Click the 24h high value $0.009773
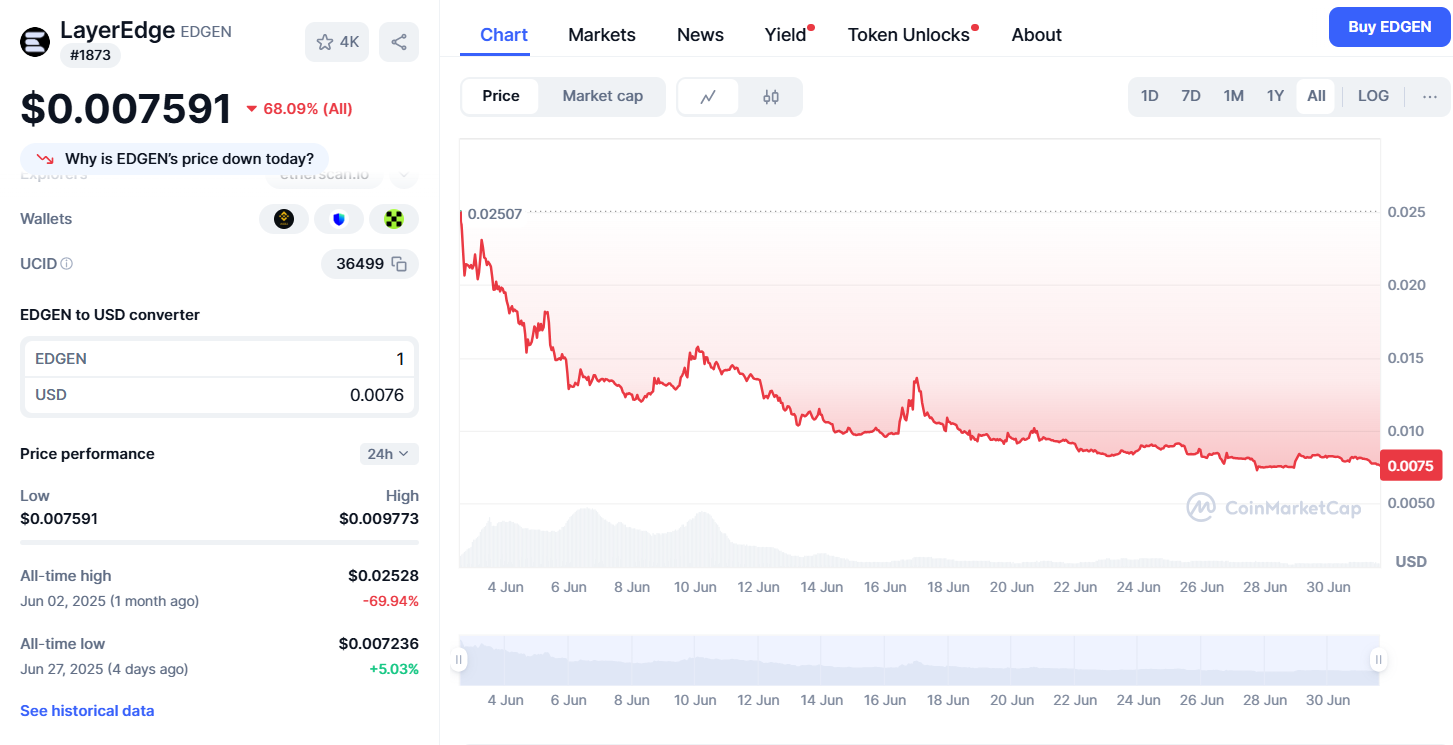Viewport: 1453px width, 745px height. (x=379, y=518)
